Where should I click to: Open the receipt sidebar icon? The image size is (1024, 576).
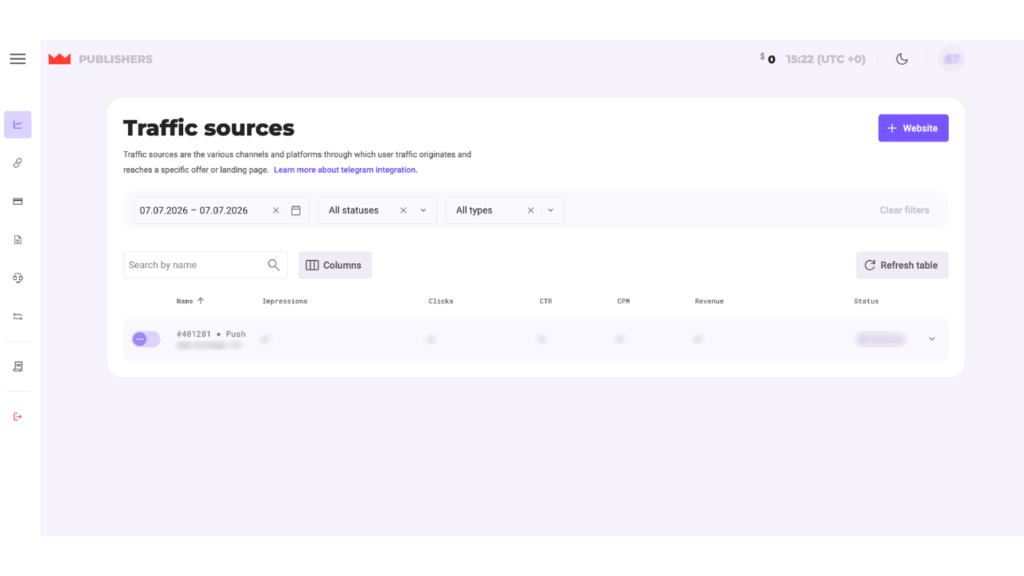click(18, 366)
